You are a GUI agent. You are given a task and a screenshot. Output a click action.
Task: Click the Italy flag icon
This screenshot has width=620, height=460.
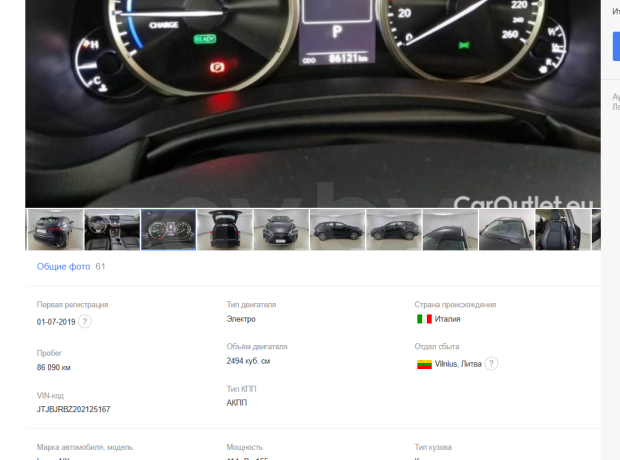click(x=424, y=319)
